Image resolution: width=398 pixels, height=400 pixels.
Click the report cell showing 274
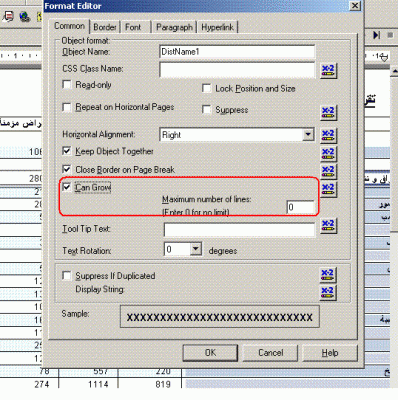point(41,384)
